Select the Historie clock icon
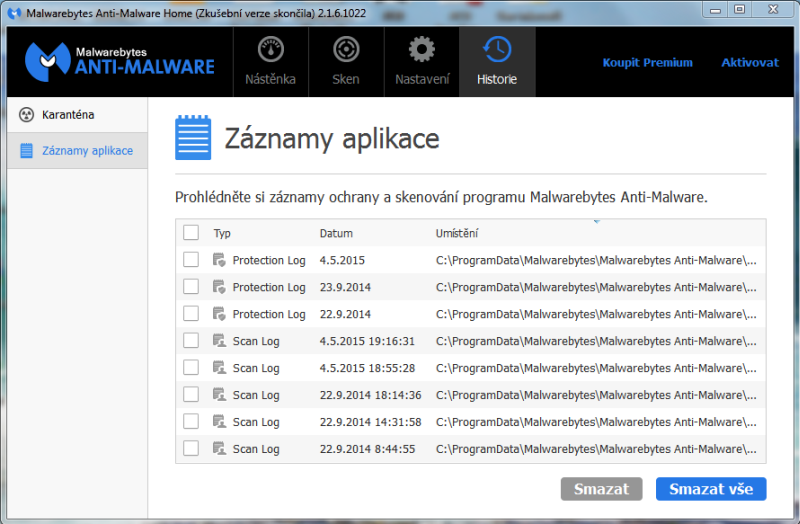The image size is (800, 524). tap(497, 50)
